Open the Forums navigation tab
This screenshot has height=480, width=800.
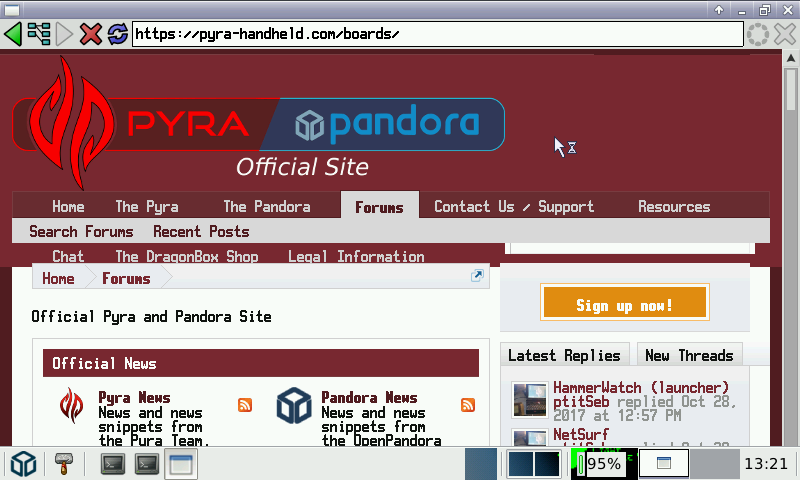tap(379, 207)
